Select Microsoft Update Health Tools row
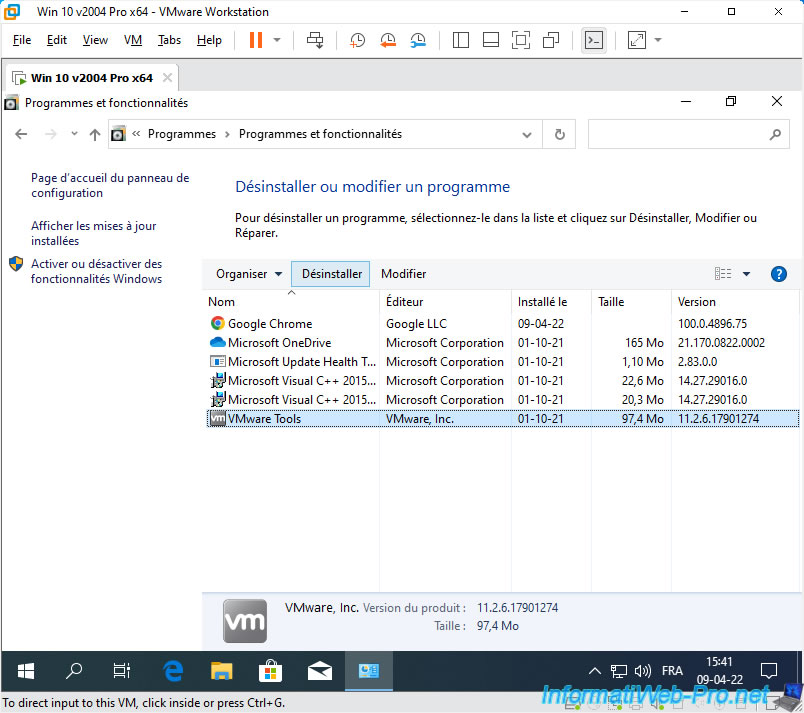This screenshot has width=804, height=713. click(x=502, y=362)
